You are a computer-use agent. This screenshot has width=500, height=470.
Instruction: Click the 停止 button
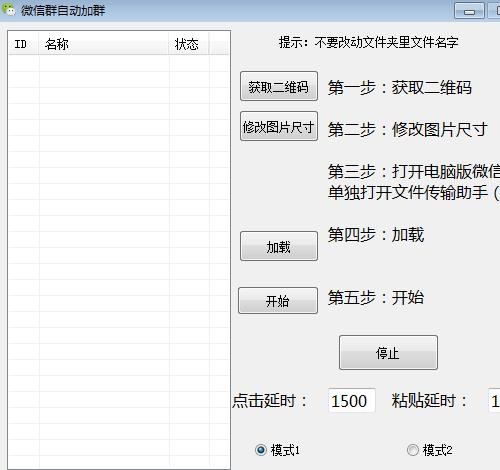(x=388, y=352)
